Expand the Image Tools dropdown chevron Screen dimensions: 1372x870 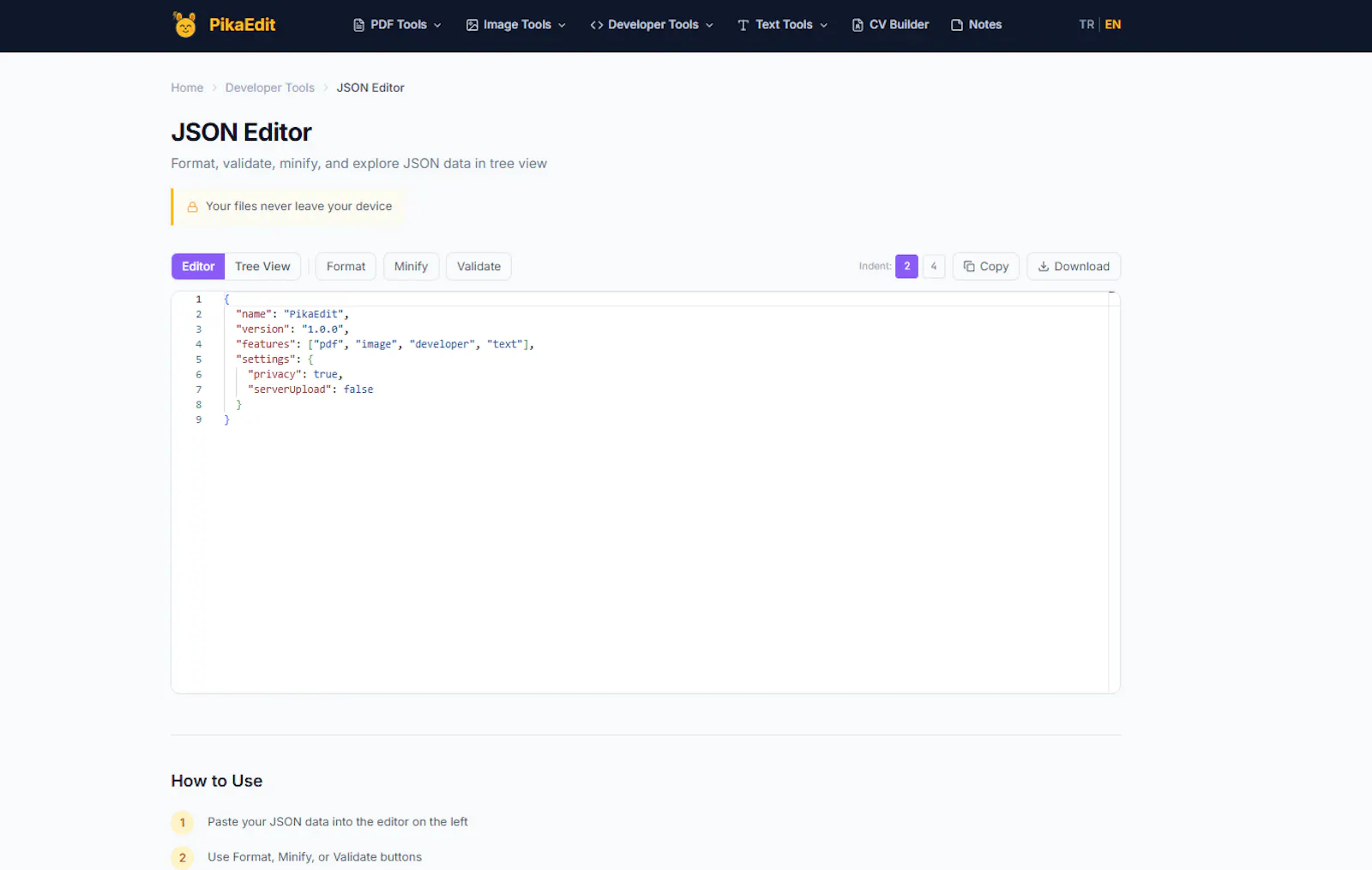point(562,25)
